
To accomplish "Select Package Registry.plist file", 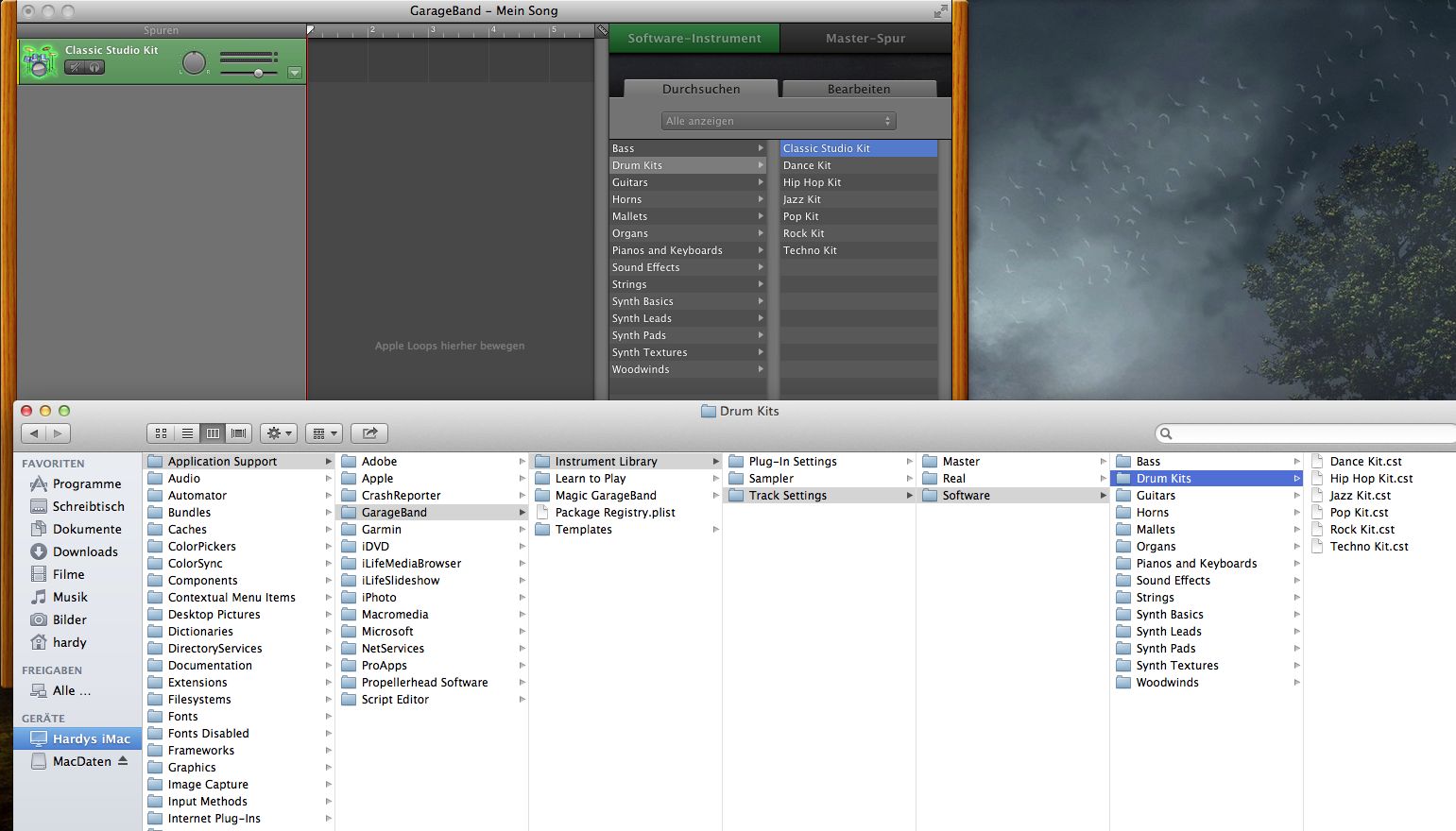I will point(626,513).
